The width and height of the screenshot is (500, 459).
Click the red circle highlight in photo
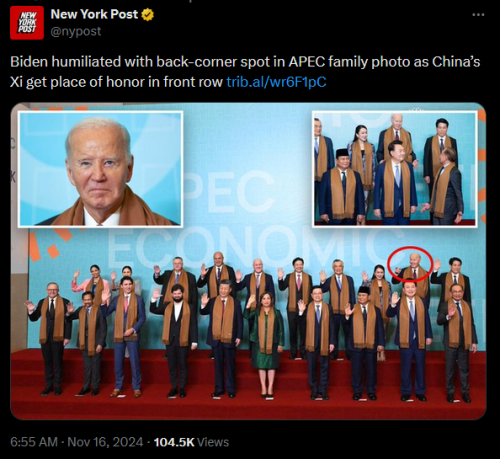(x=410, y=262)
